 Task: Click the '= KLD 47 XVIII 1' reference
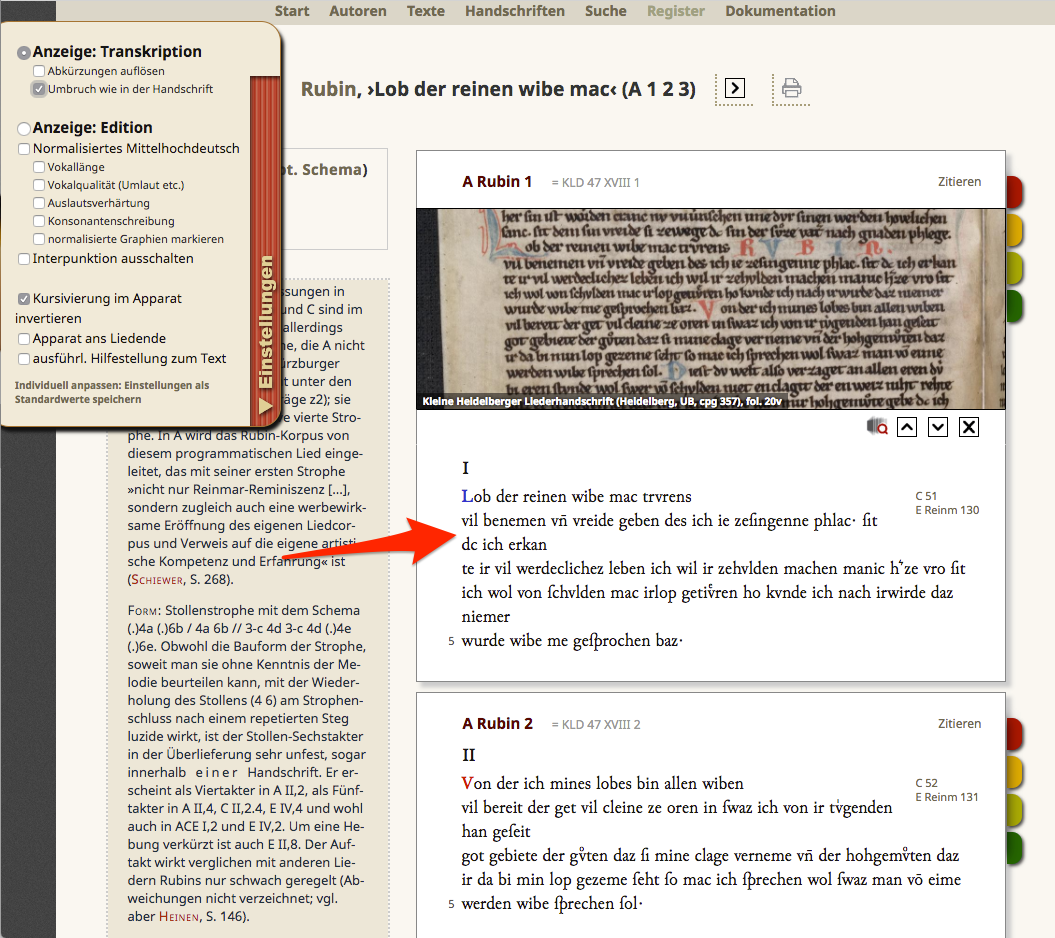click(x=595, y=182)
